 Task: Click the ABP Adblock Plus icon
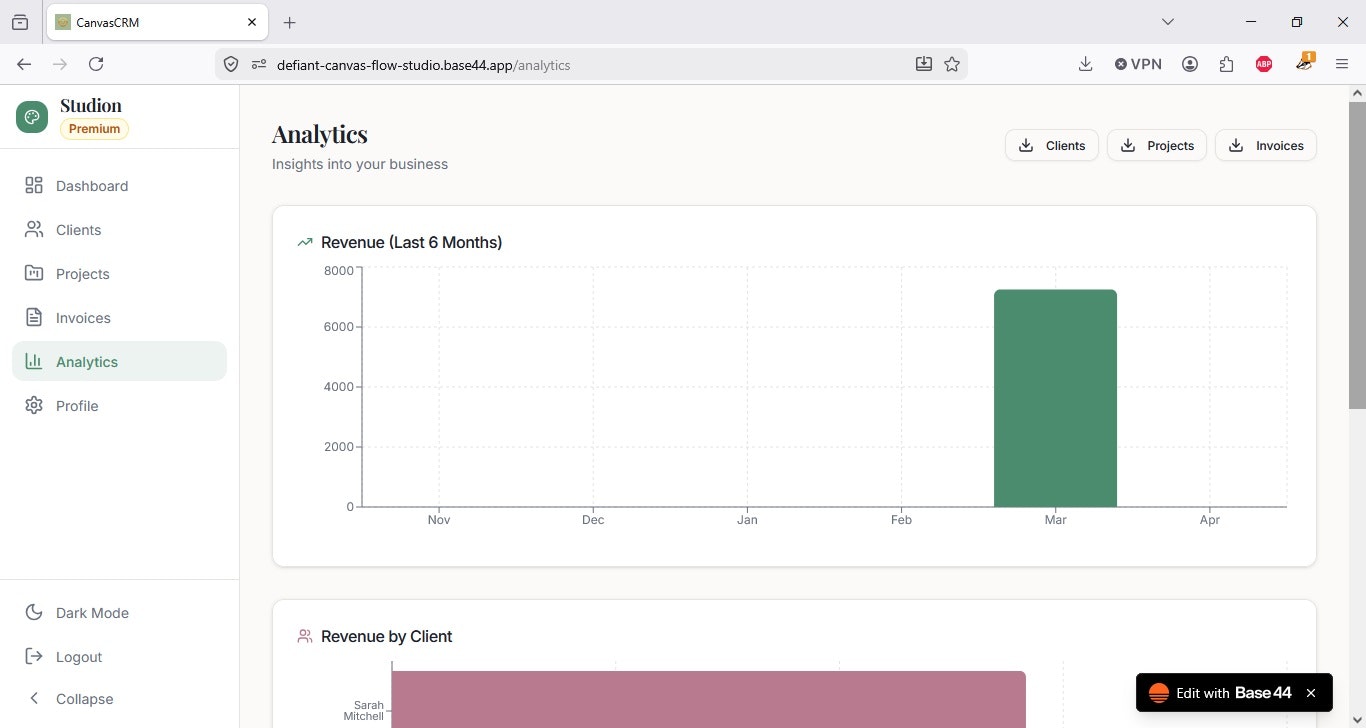pos(1264,64)
